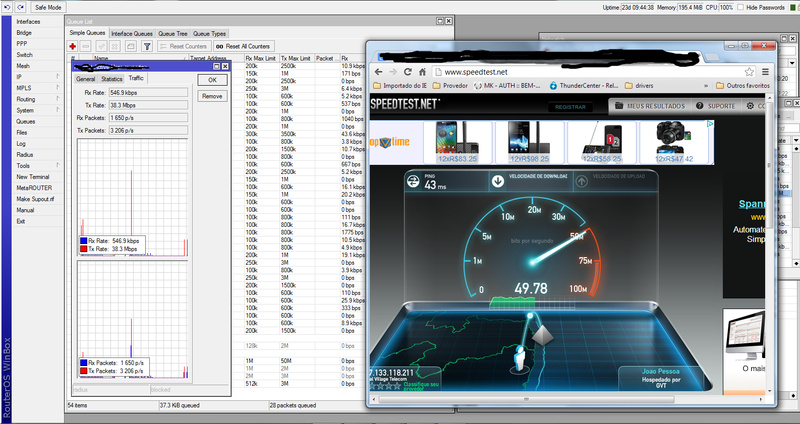Go back with Chrome's back arrow
The image size is (800, 424).
(x=378, y=72)
